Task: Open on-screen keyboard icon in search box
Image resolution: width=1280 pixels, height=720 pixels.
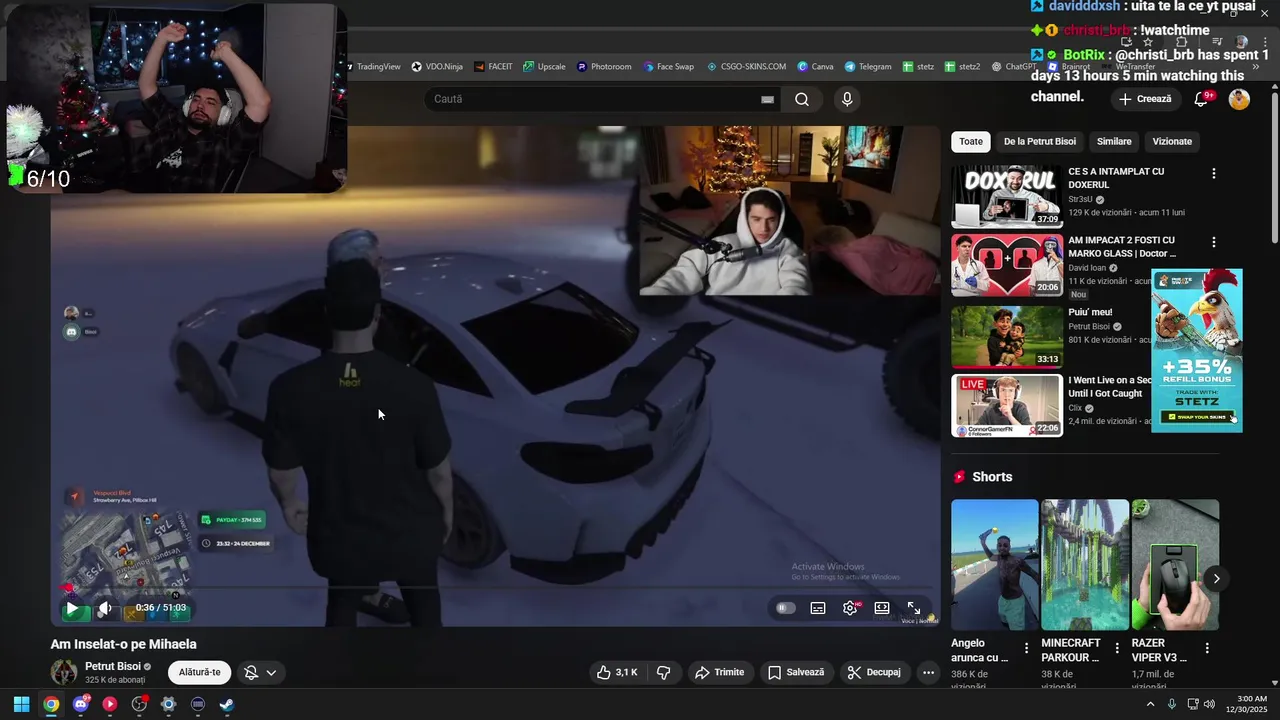Action: click(x=767, y=99)
